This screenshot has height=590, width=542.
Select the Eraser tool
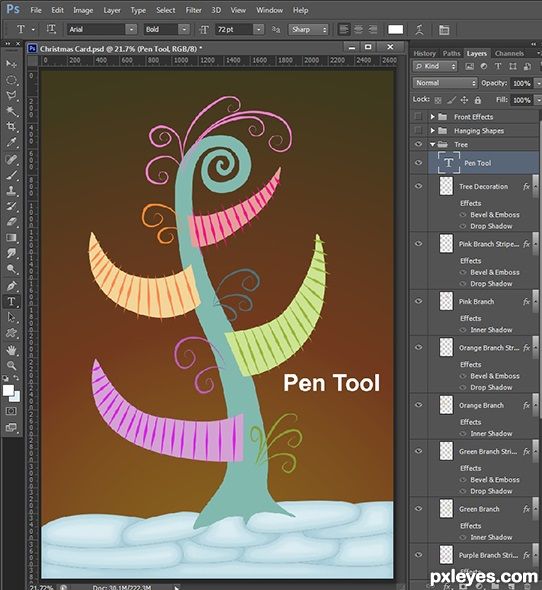point(11,222)
